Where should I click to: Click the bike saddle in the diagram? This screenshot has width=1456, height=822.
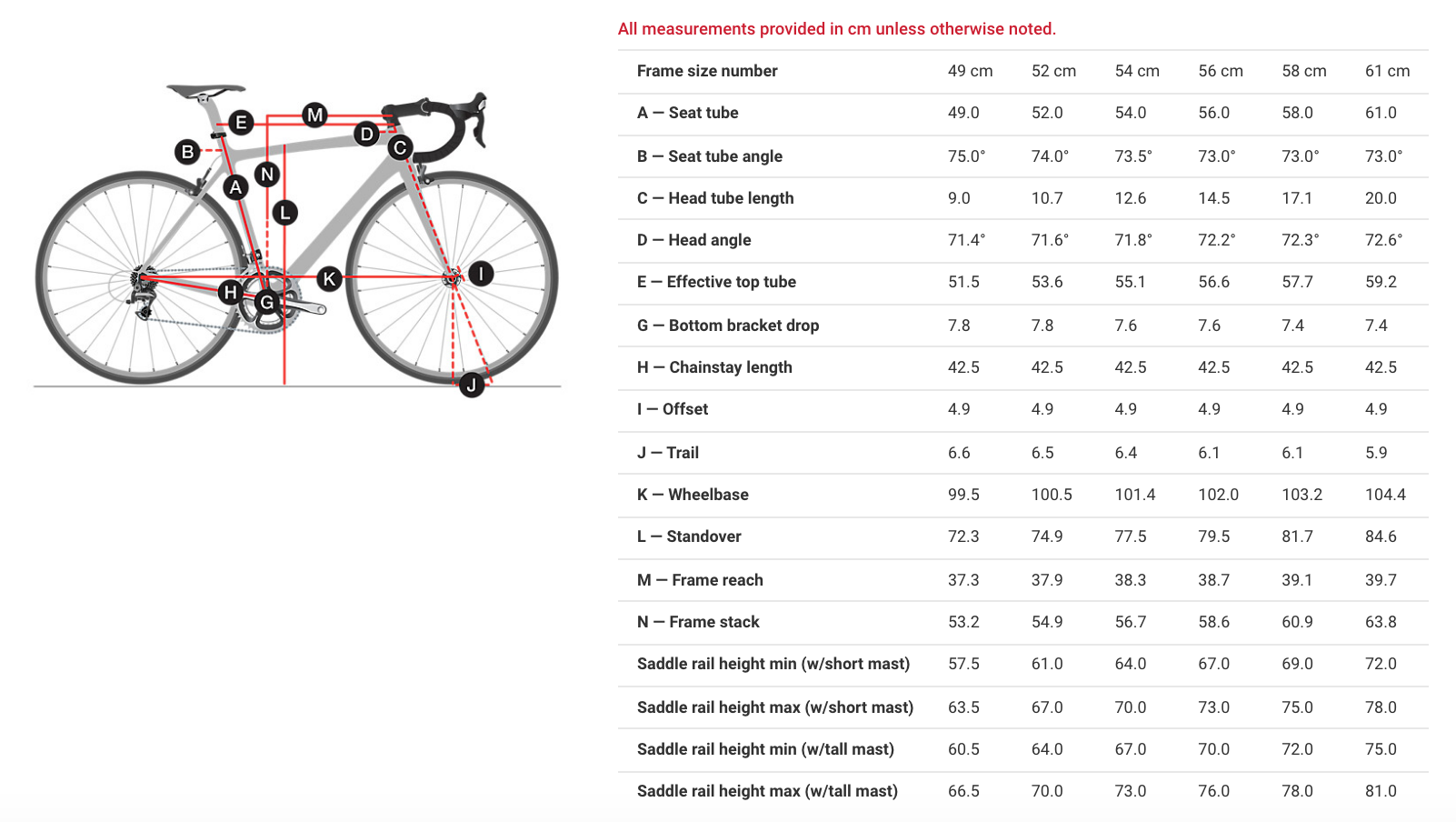[x=206, y=91]
